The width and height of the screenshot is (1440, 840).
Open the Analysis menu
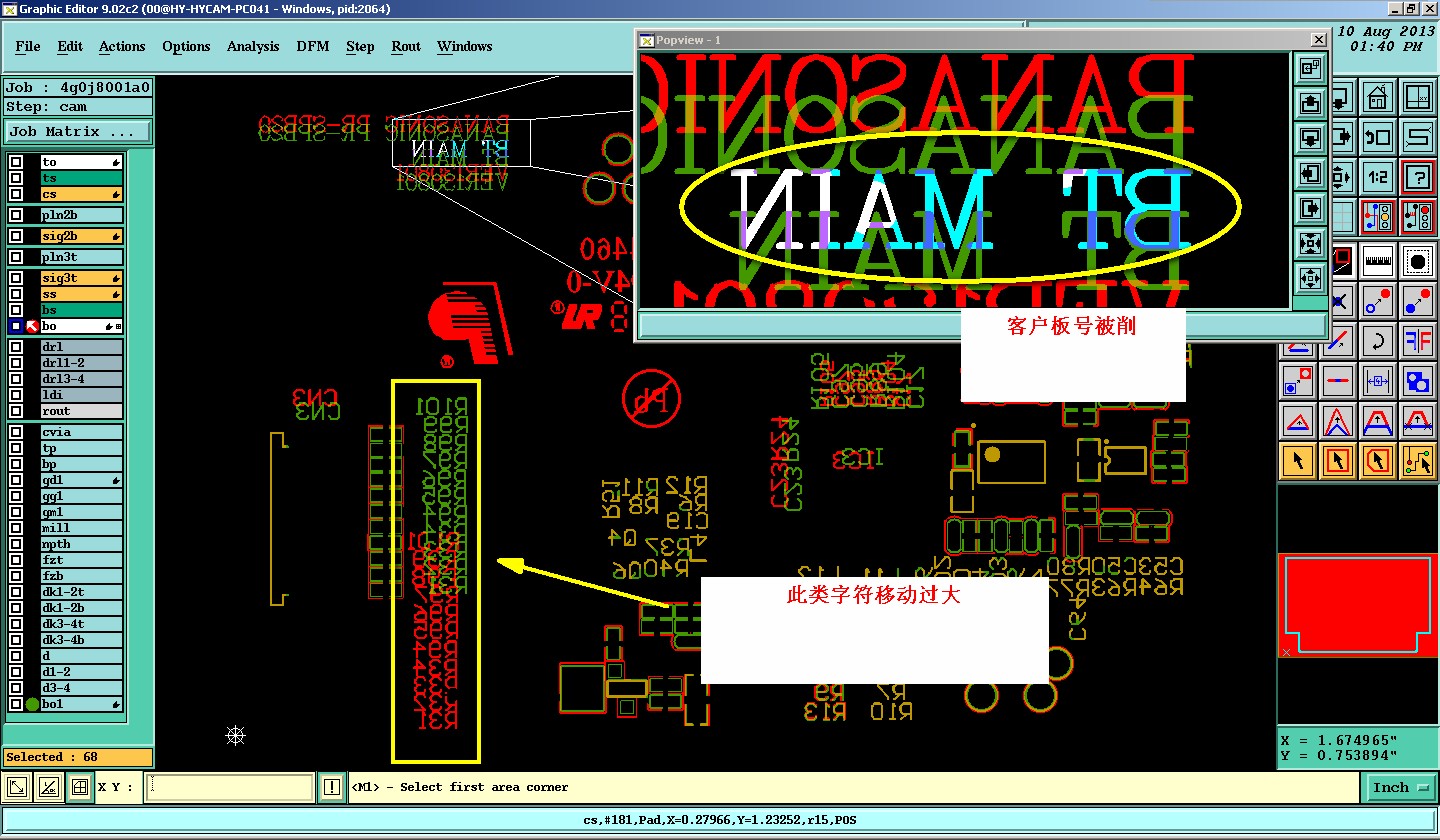(x=253, y=46)
